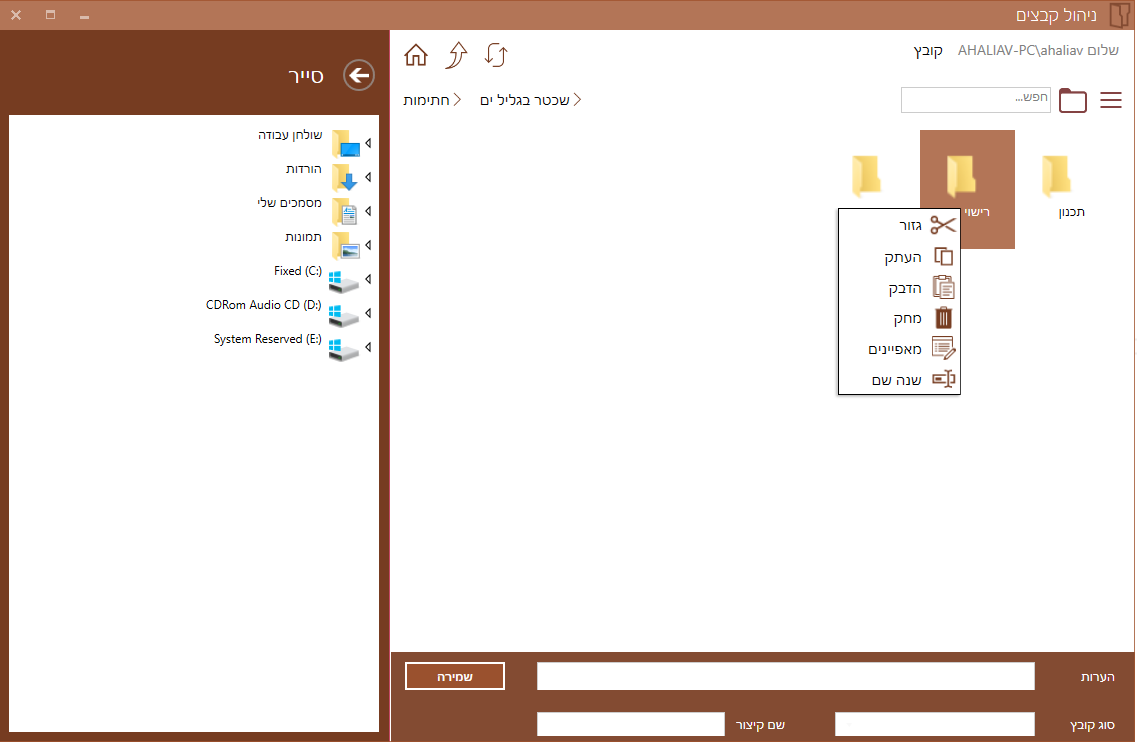The width and height of the screenshot is (1137, 743).
Task: Select the שולחן עבודה desktop folder icon
Action: click(x=346, y=144)
